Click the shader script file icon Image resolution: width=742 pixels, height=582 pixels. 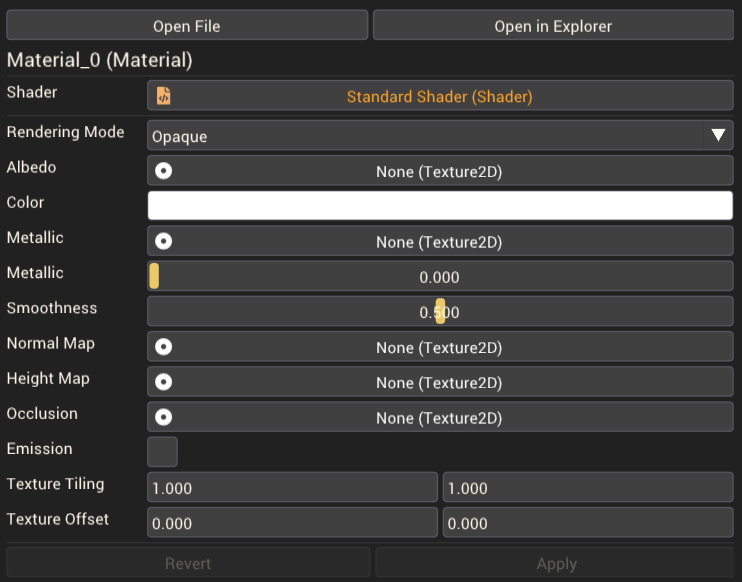coord(163,96)
